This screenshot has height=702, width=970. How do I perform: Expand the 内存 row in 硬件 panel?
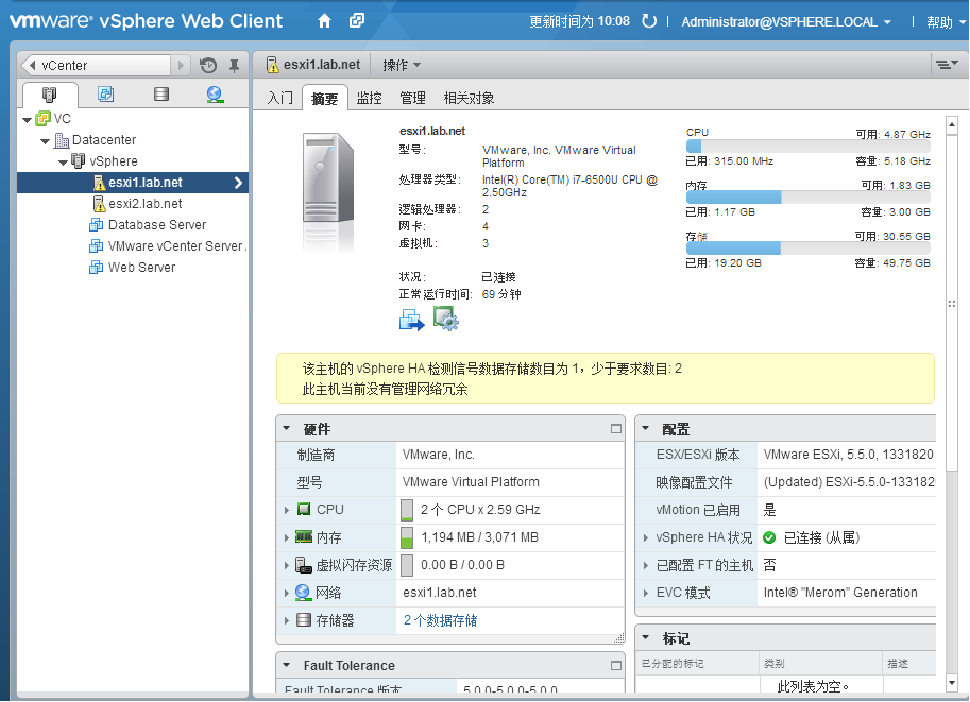coord(286,538)
